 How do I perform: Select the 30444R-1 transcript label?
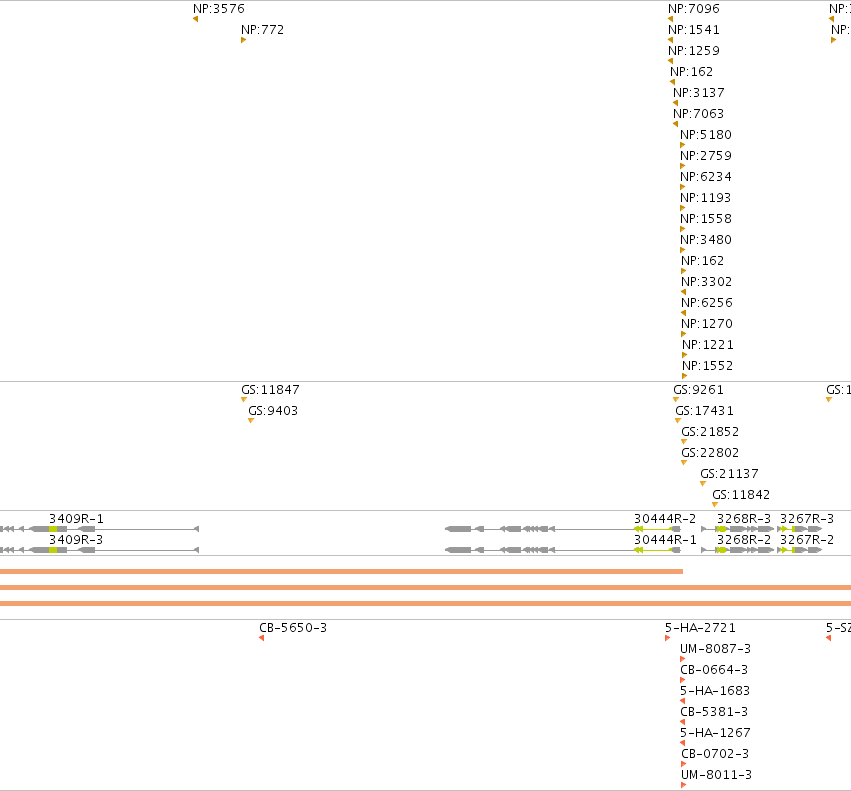665,540
